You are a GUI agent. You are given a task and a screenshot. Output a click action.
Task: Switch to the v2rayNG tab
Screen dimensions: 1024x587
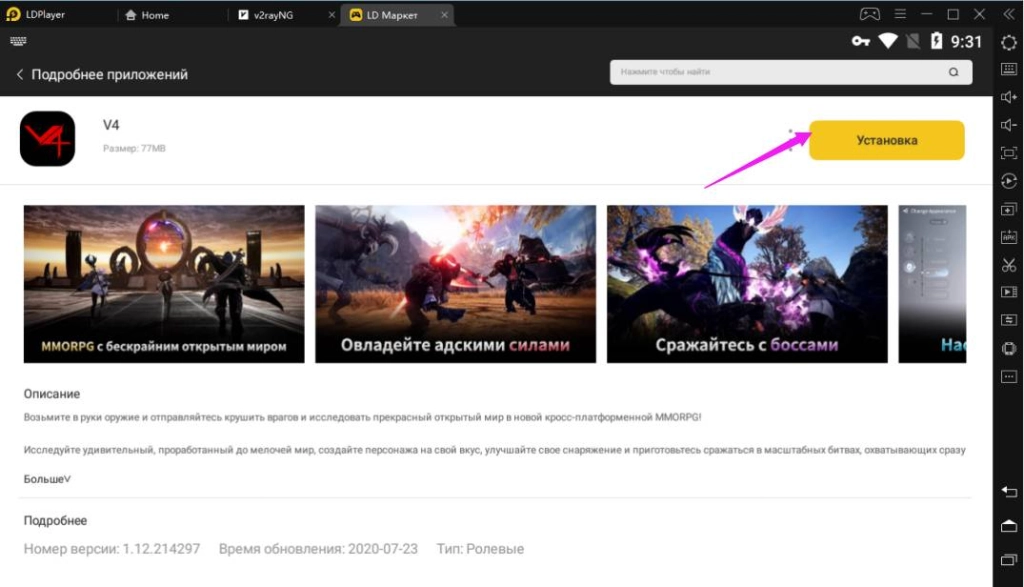pyautogui.click(x=273, y=15)
